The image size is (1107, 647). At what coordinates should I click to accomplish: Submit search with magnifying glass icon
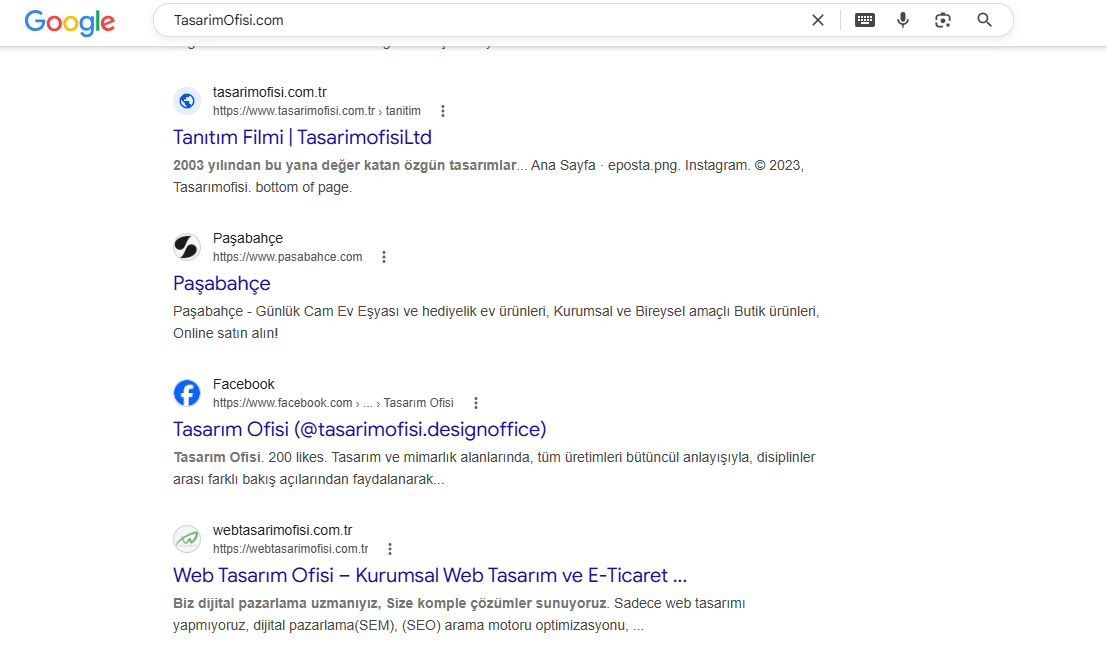coord(984,20)
